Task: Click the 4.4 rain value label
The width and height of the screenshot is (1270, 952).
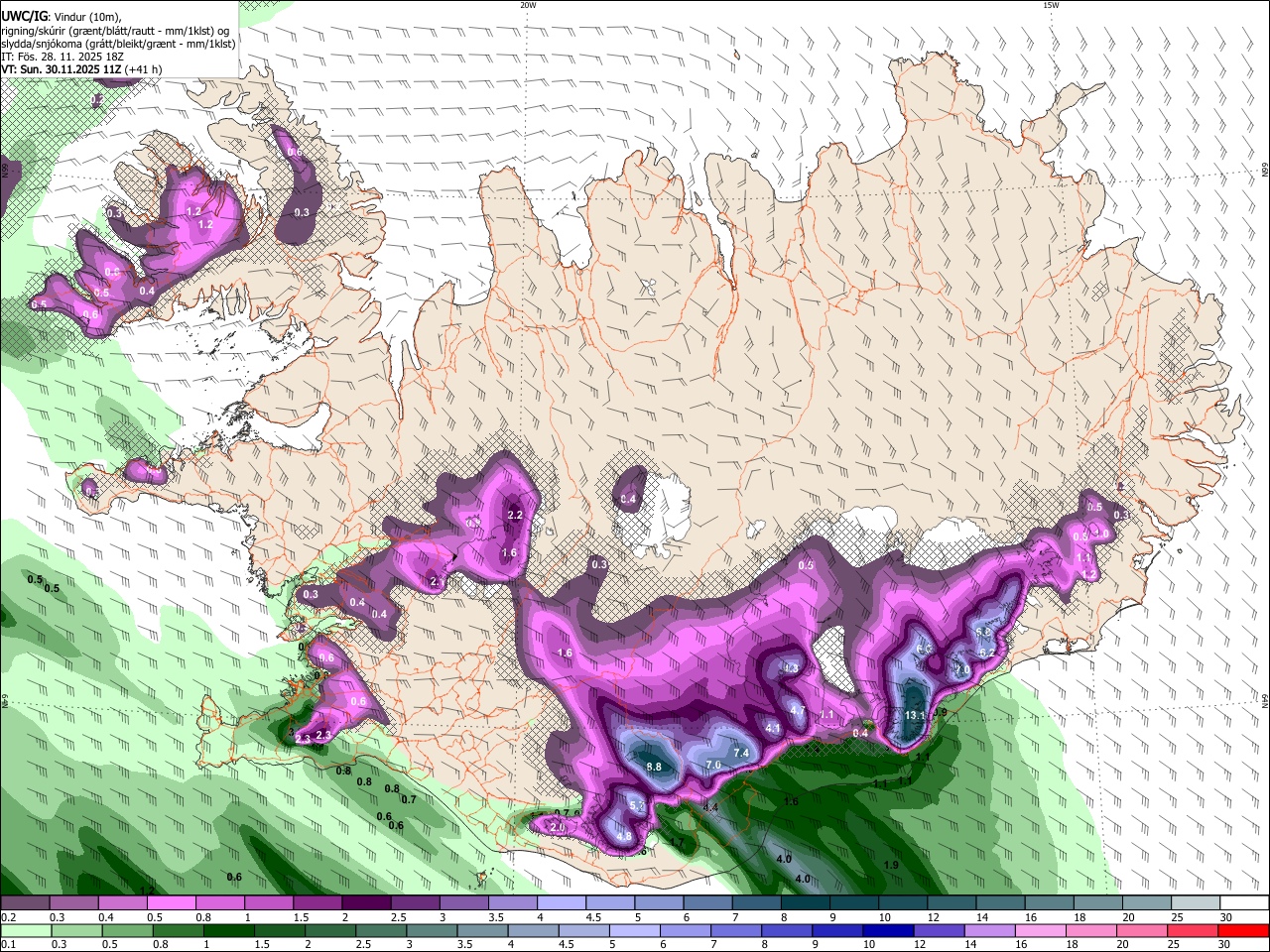Action: pos(710,808)
